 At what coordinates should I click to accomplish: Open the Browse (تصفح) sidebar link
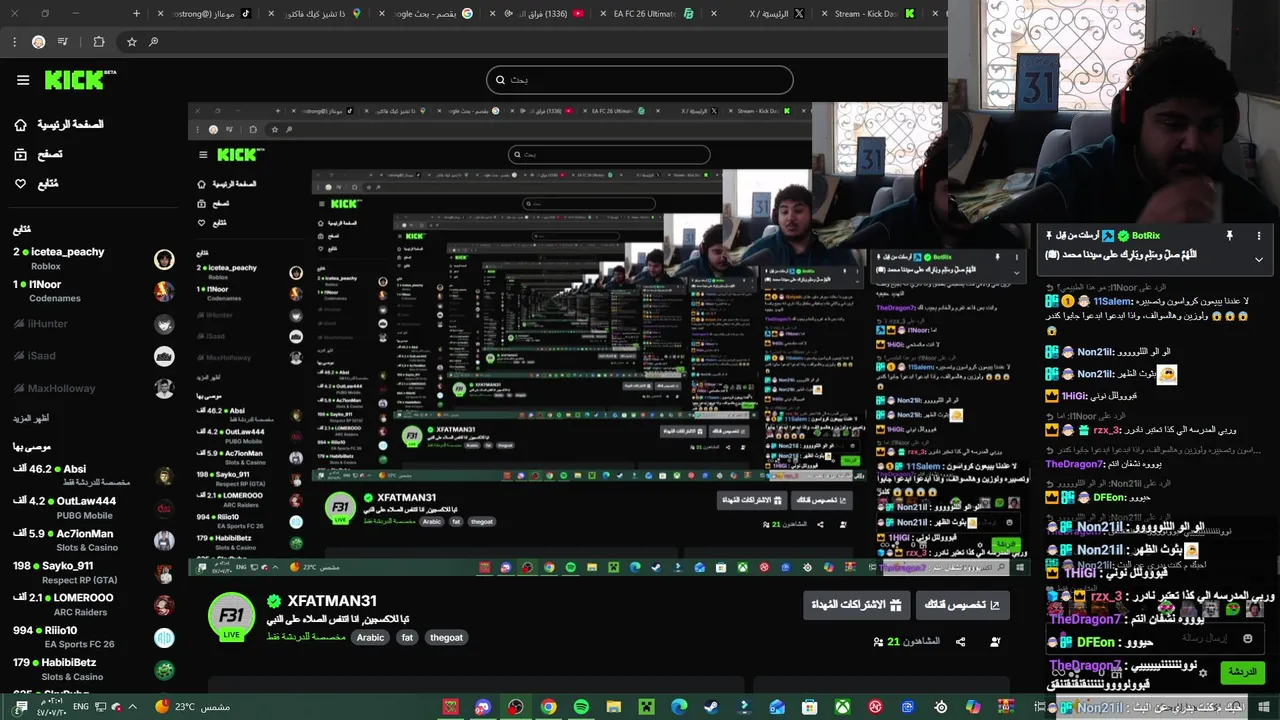click(38, 154)
